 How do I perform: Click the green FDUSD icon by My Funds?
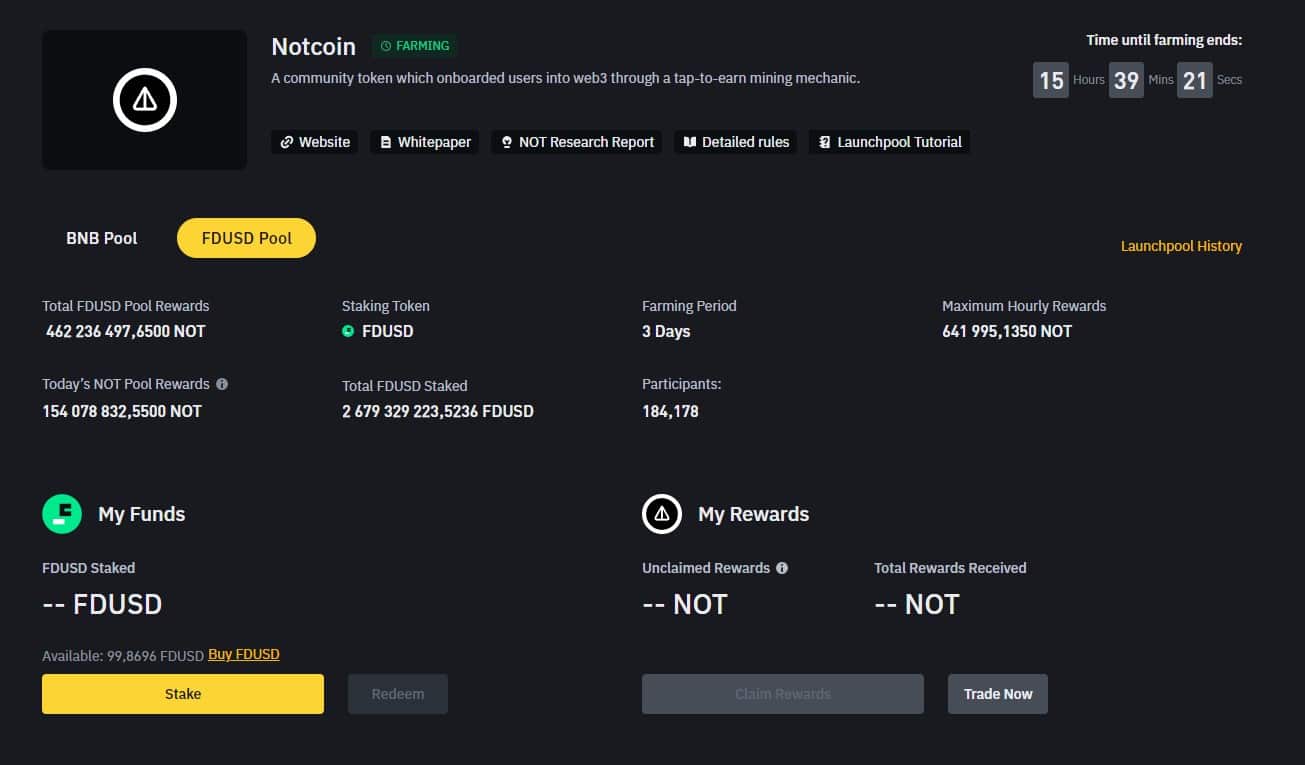62,514
